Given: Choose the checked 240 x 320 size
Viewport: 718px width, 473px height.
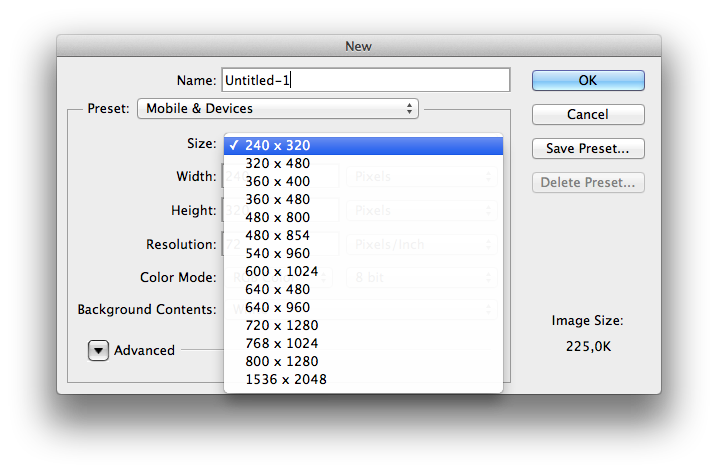Looking at the screenshot, I should coord(364,146).
